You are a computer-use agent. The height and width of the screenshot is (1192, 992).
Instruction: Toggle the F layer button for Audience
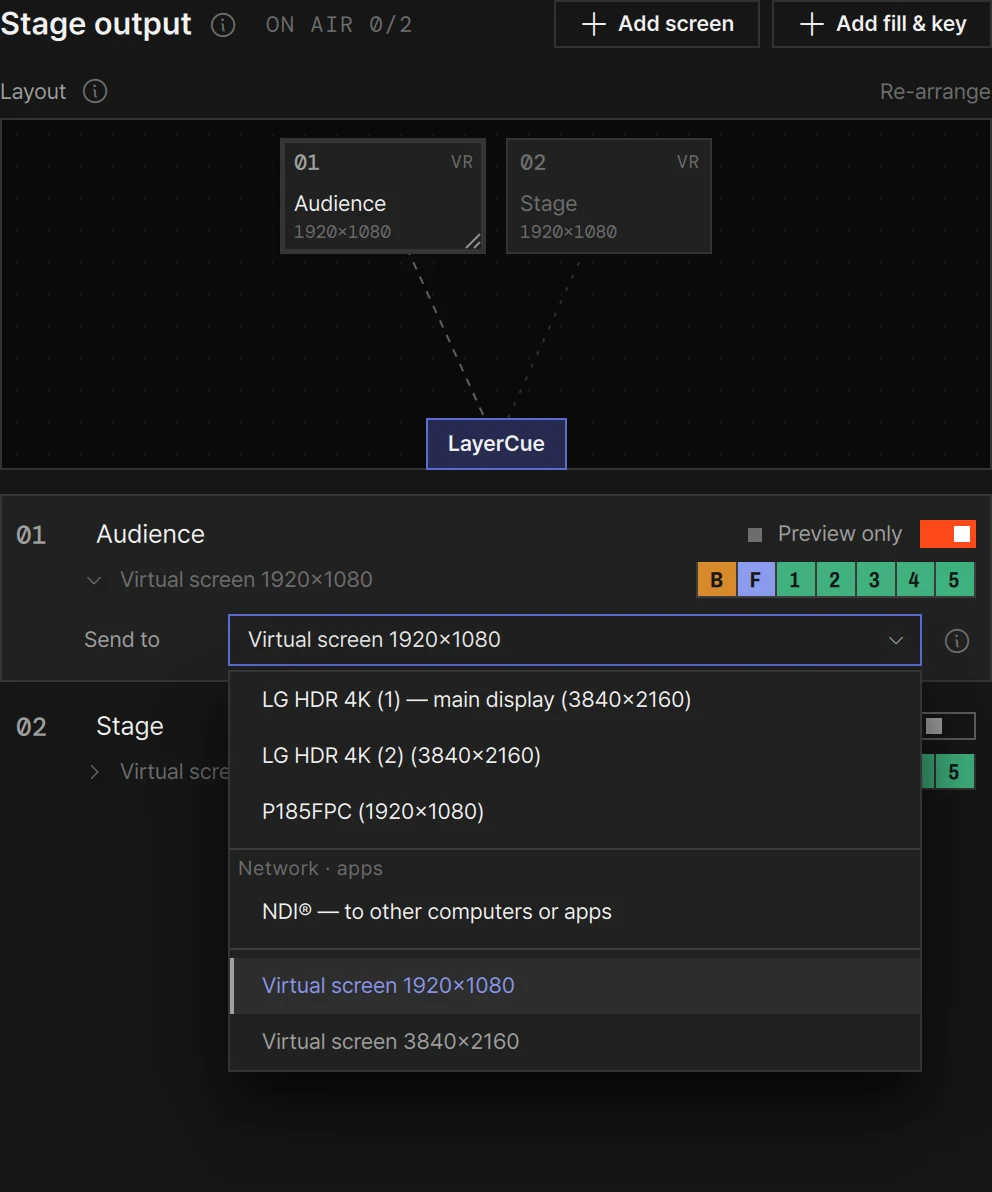756,580
